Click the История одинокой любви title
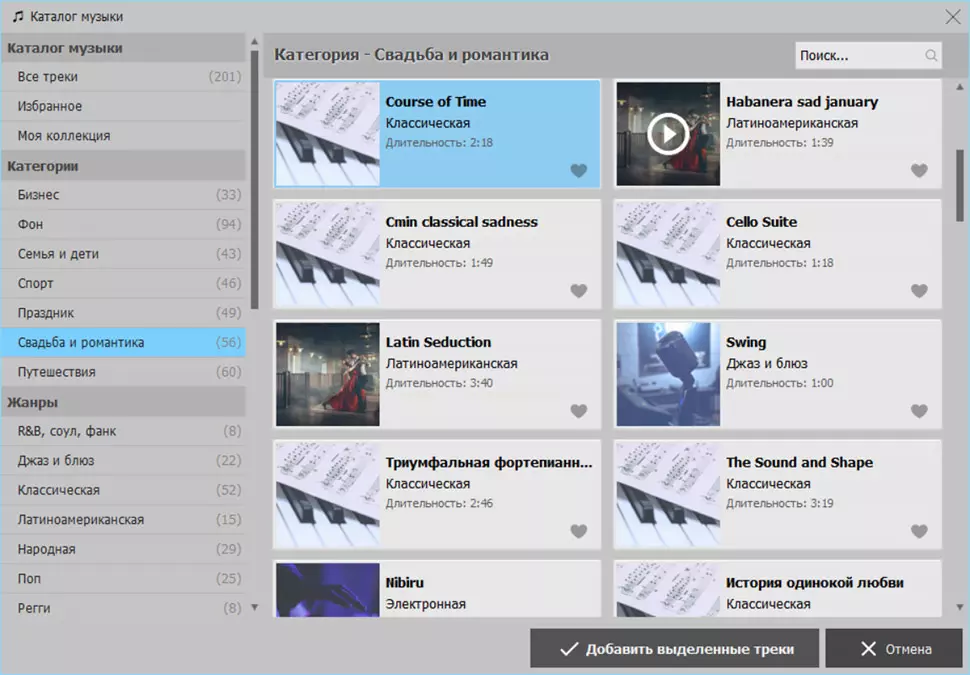The image size is (970, 675). (x=815, y=583)
